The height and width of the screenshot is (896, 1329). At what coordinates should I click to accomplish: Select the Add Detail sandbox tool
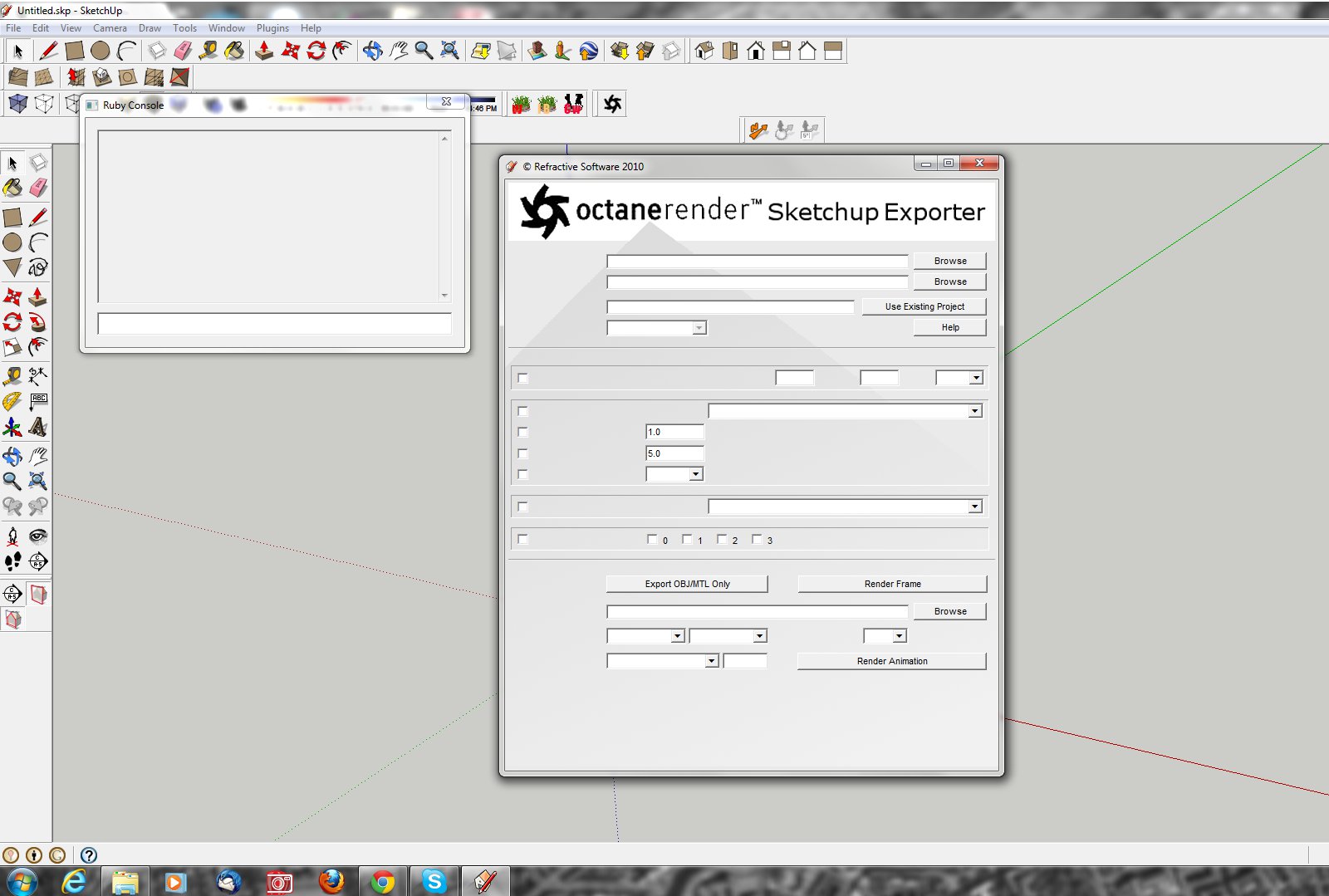[x=154, y=77]
